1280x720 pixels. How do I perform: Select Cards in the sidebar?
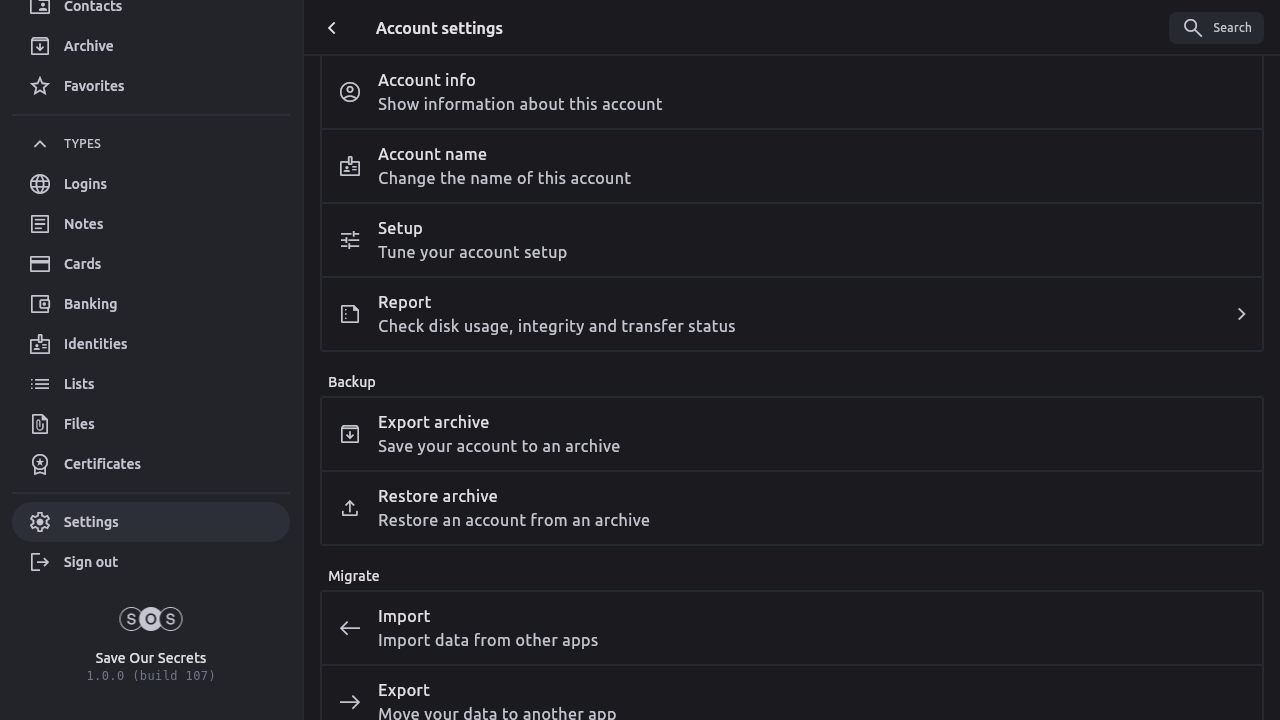pyautogui.click(x=82, y=264)
